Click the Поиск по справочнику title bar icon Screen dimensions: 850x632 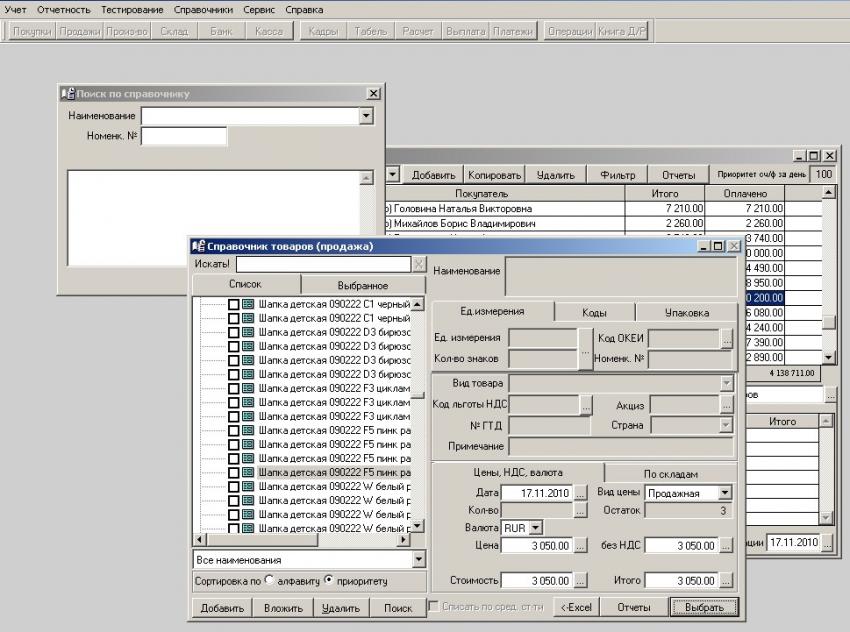[68, 94]
